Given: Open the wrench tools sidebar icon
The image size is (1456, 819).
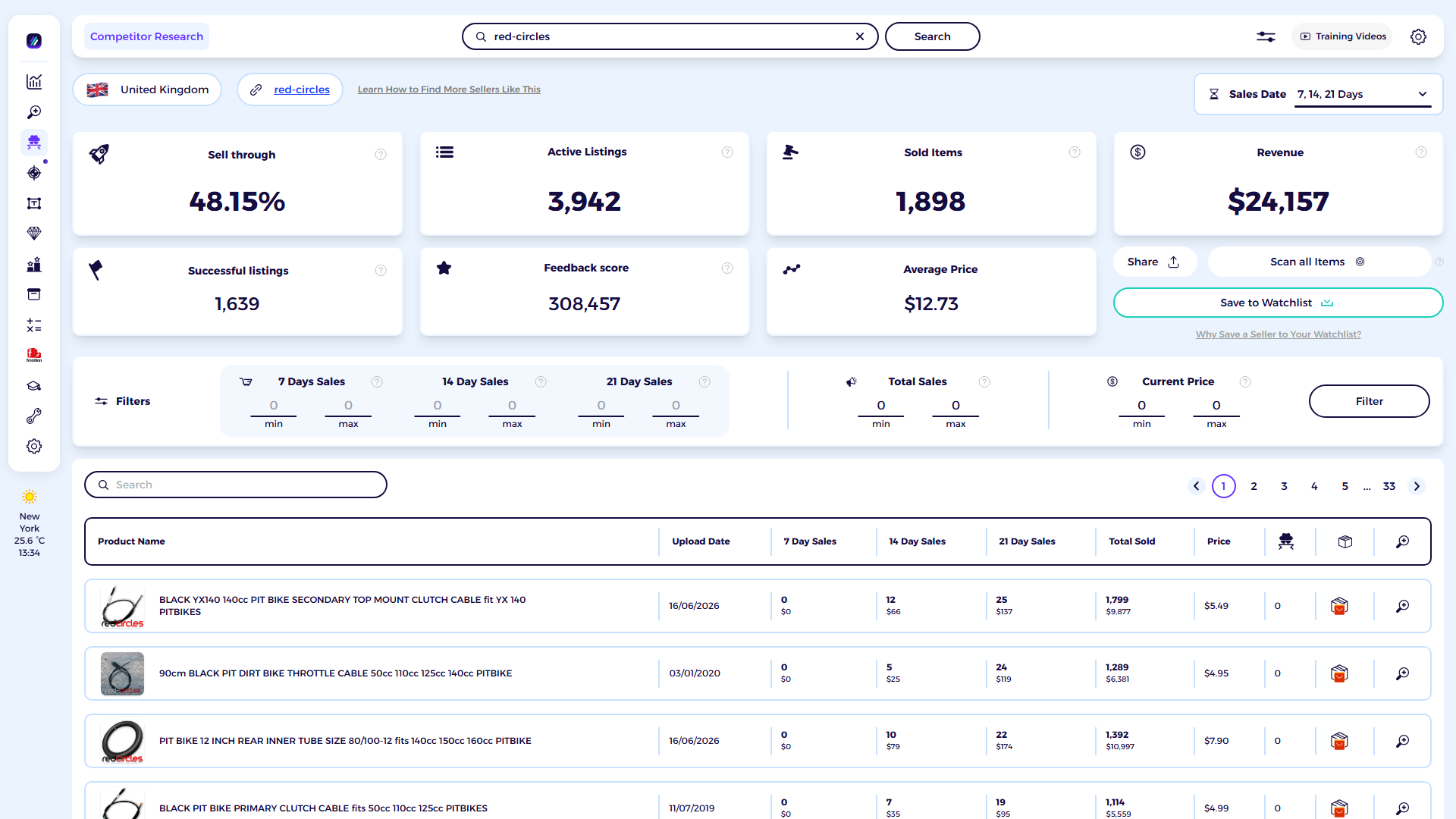Looking at the screenshot, I should pyautogui.click(x=34, y=416).
